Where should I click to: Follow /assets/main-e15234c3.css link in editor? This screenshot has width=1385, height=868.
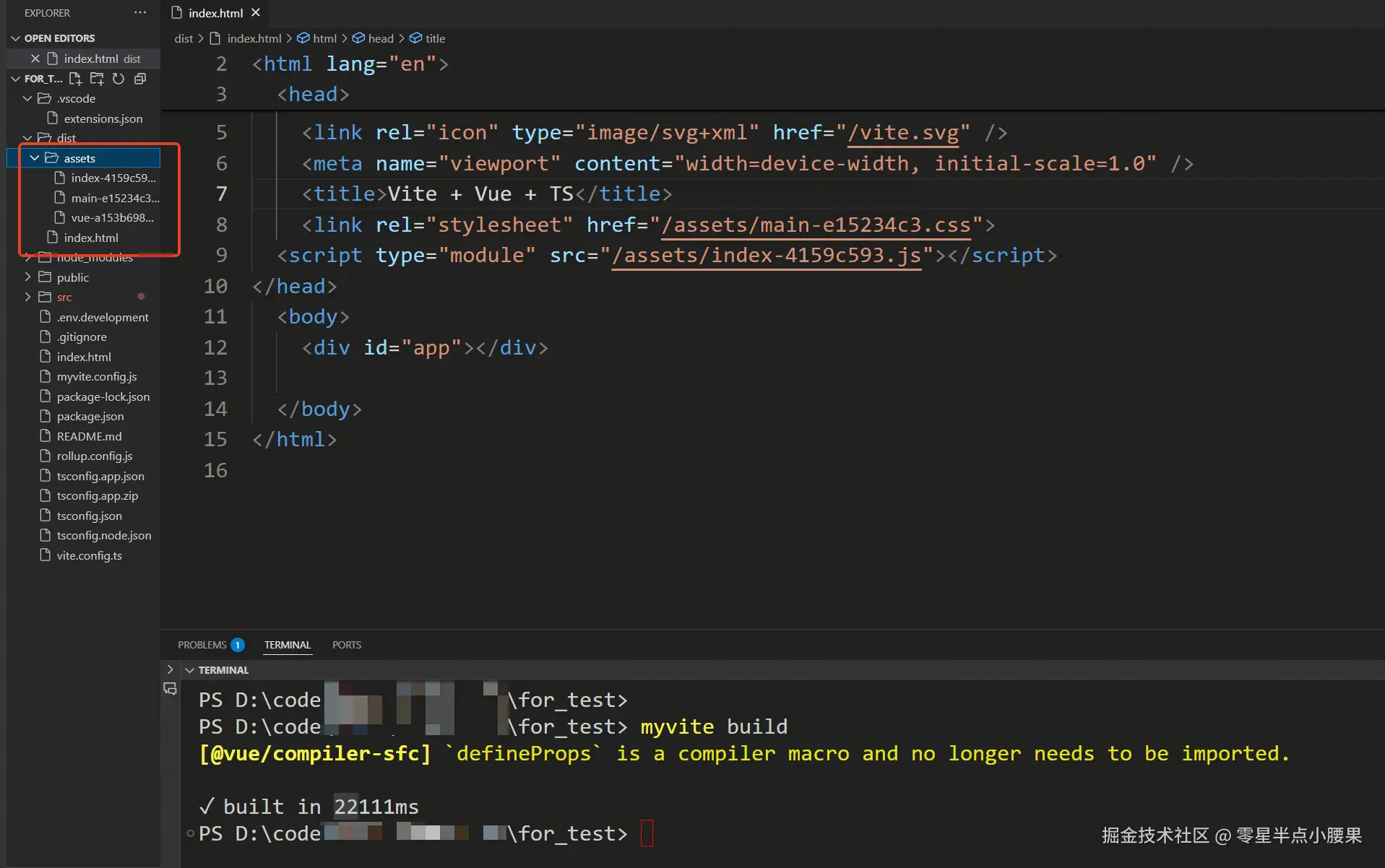click(x=816, y=225)
